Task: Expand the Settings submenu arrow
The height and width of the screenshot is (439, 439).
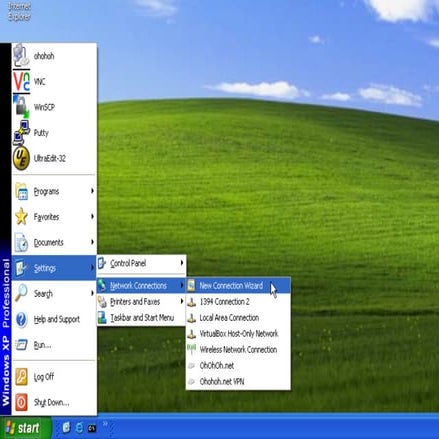Action: [x=92, y=268]
